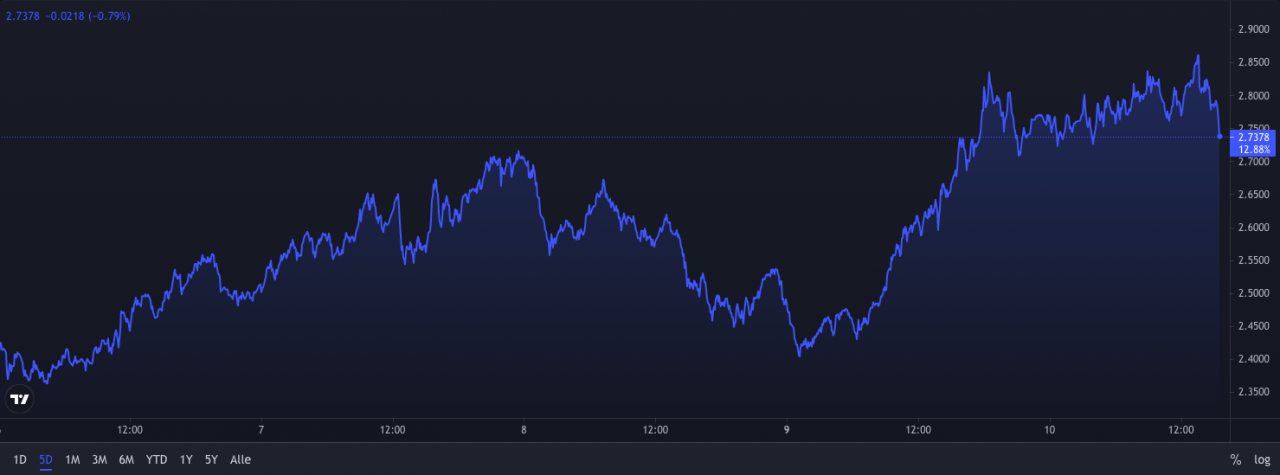Screen dimensions: 1280x475
Task: Click date 7 on time axis
Action: pyautogui.click(x=261, y=430)
